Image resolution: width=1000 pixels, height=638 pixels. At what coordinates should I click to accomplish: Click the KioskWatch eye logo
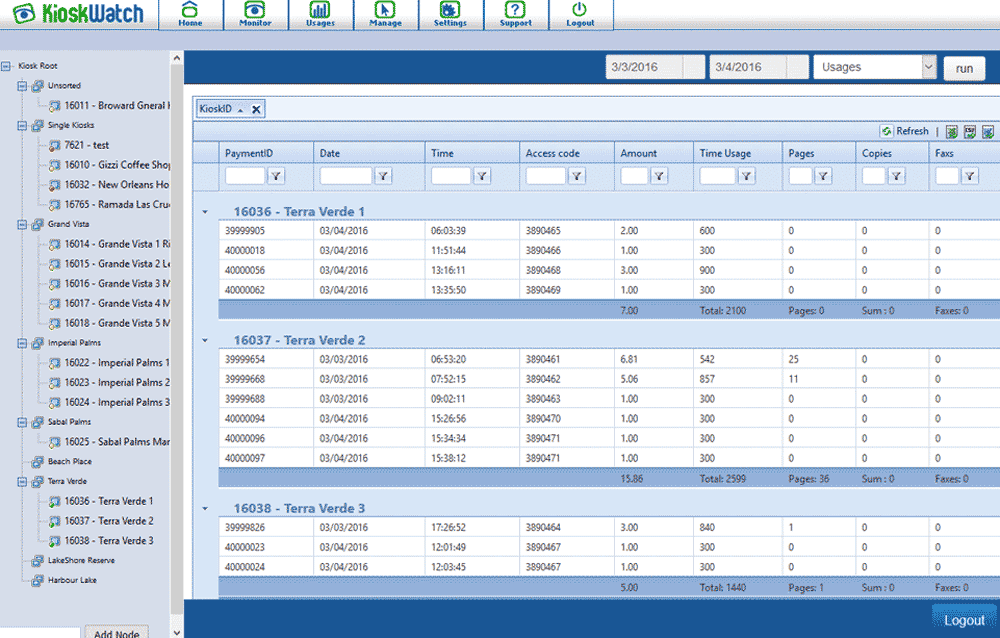[24, 13]
